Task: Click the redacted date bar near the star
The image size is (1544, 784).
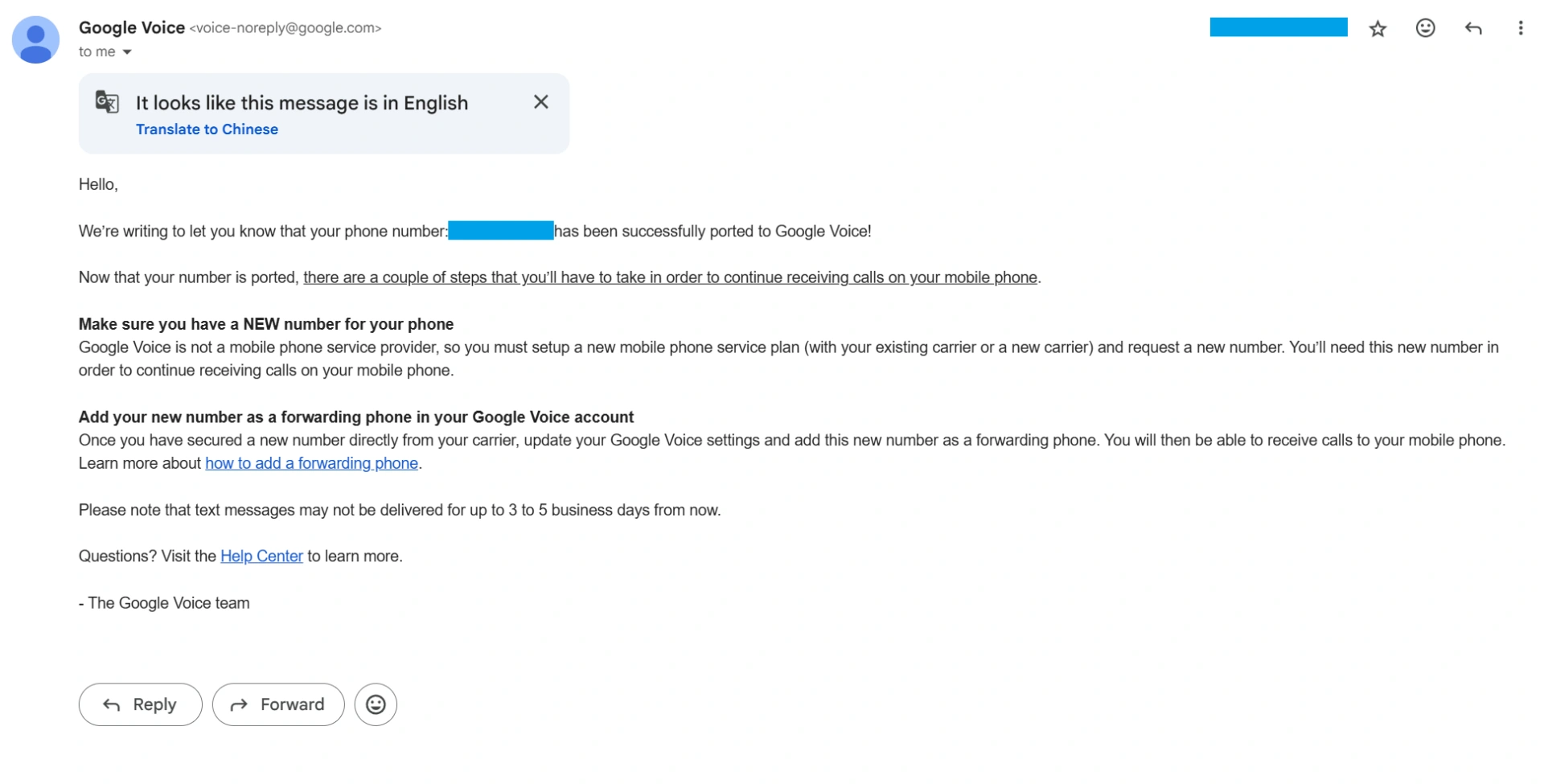Action: [1278, 27]
